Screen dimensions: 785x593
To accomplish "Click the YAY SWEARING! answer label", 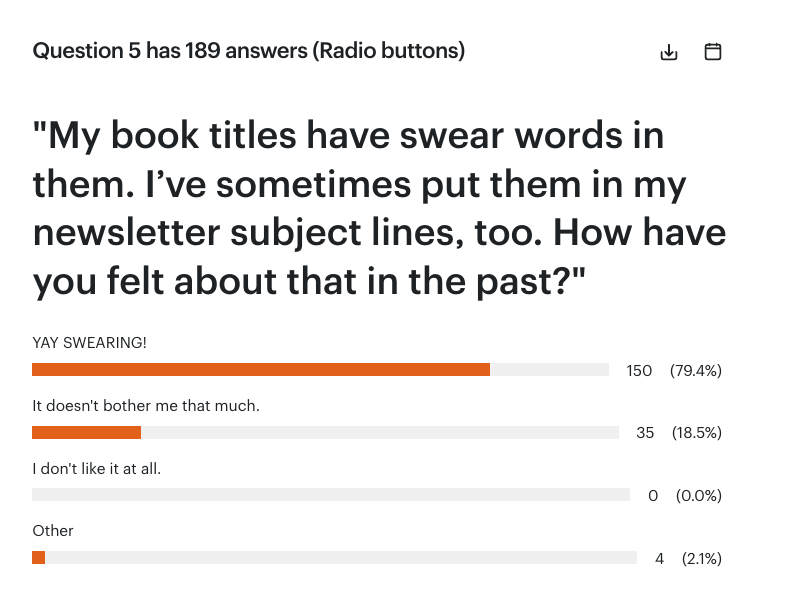I will point(89,343).
